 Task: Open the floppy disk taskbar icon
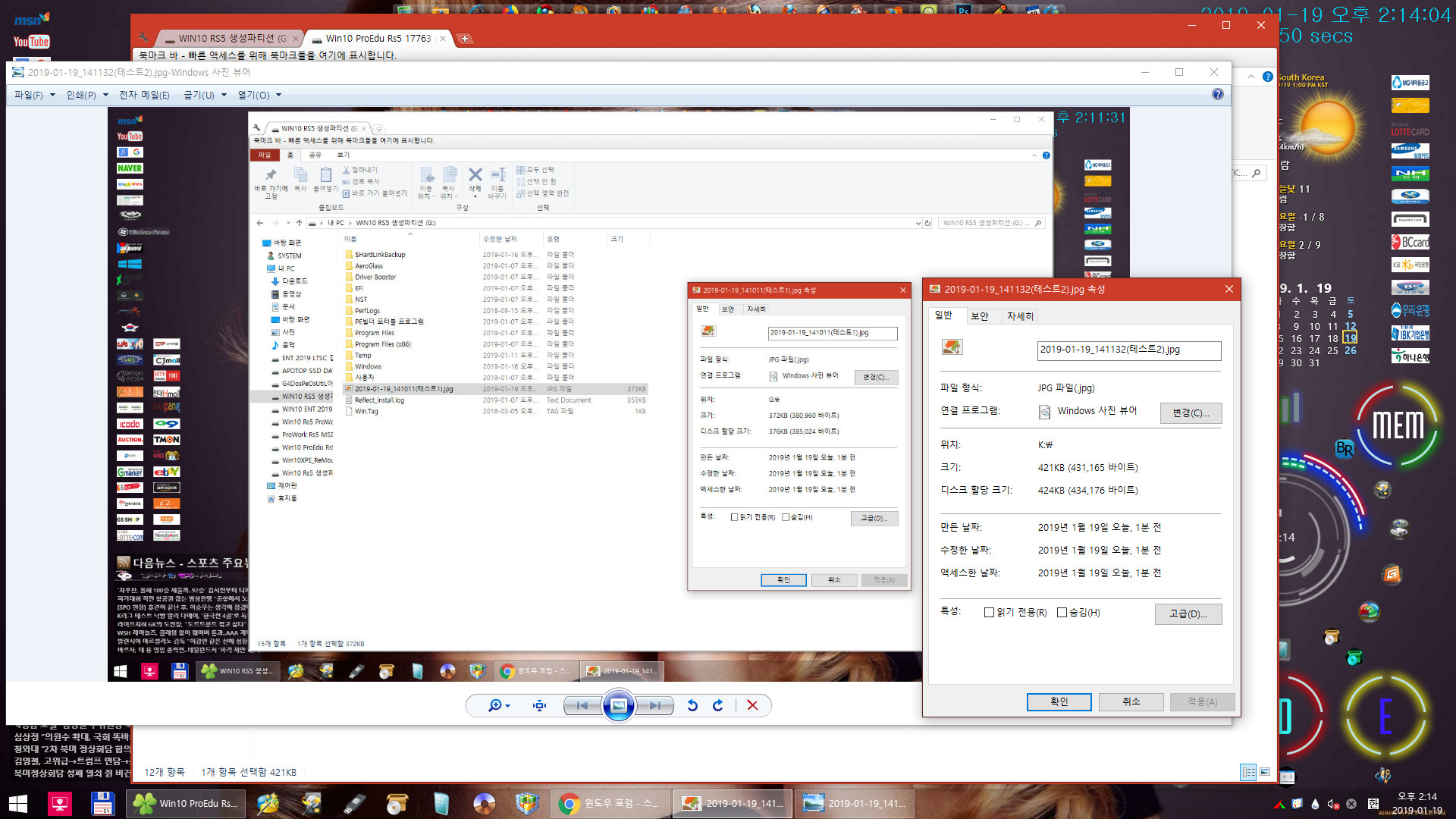coord(102,803)
